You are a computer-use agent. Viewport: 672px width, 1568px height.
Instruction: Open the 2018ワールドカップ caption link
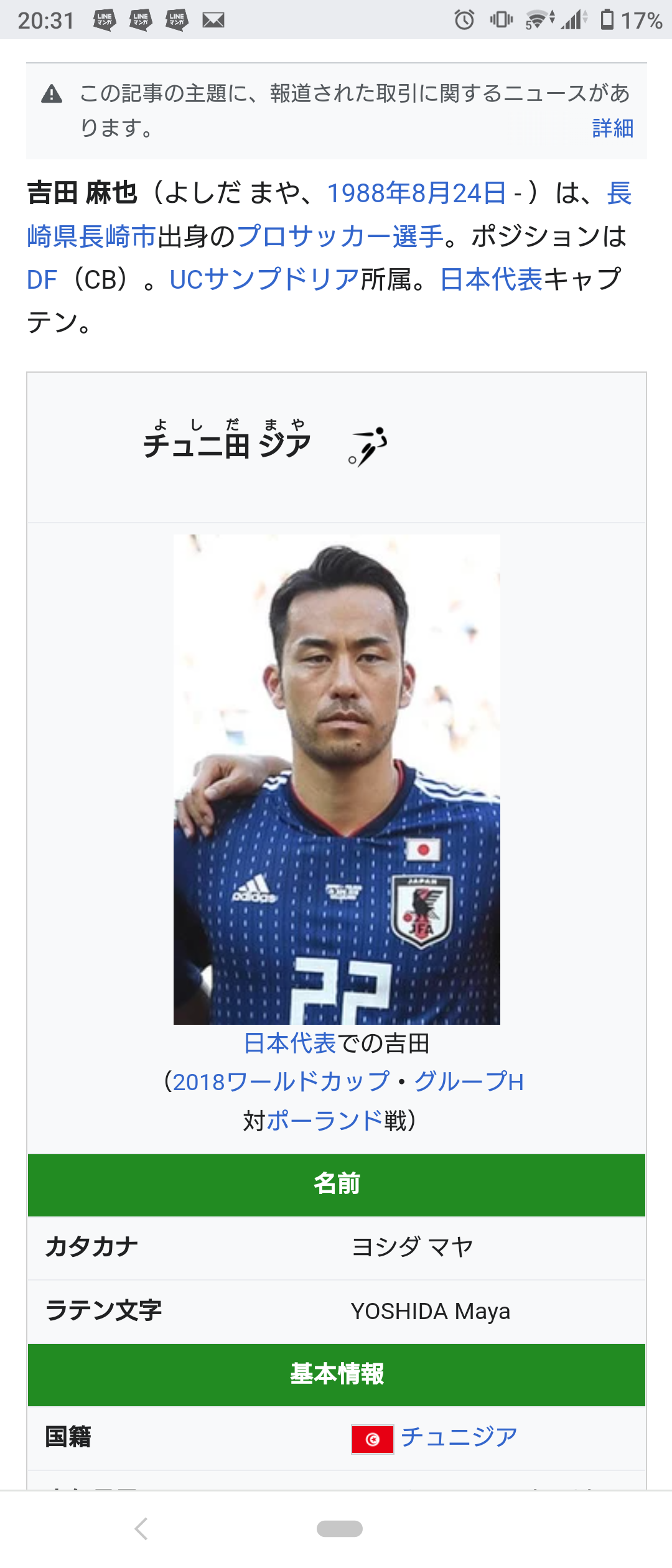(281, 1082)
